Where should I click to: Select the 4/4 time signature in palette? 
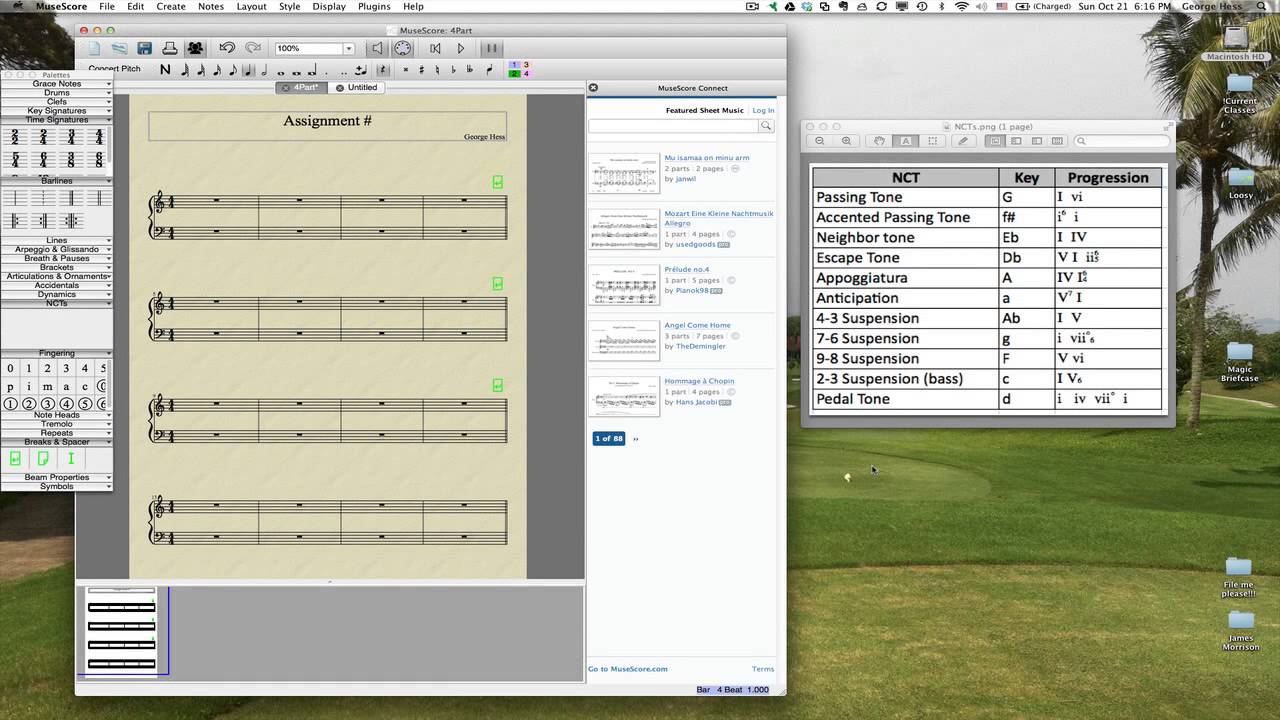[x=99, y=137]
